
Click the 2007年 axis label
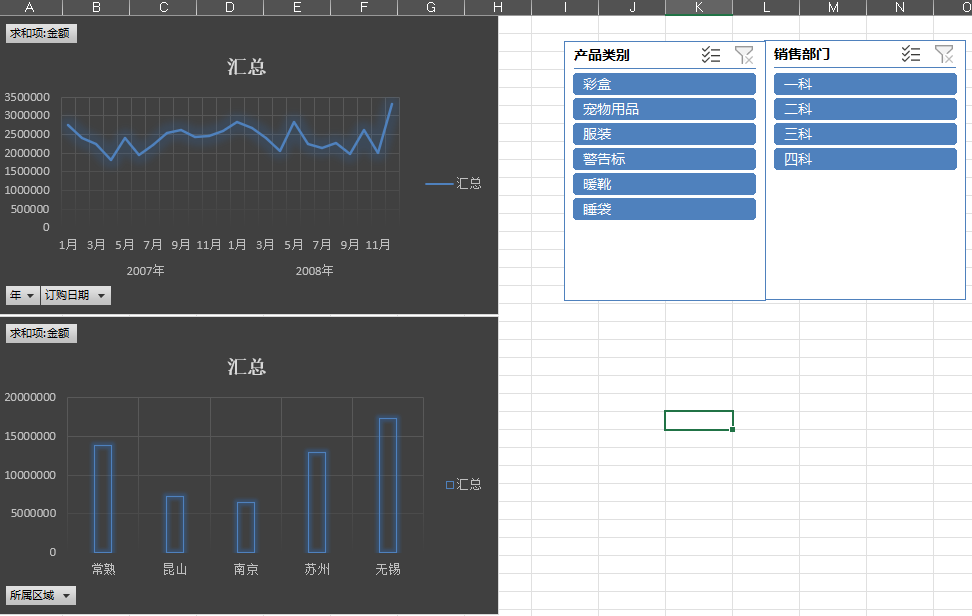[146, 271]
